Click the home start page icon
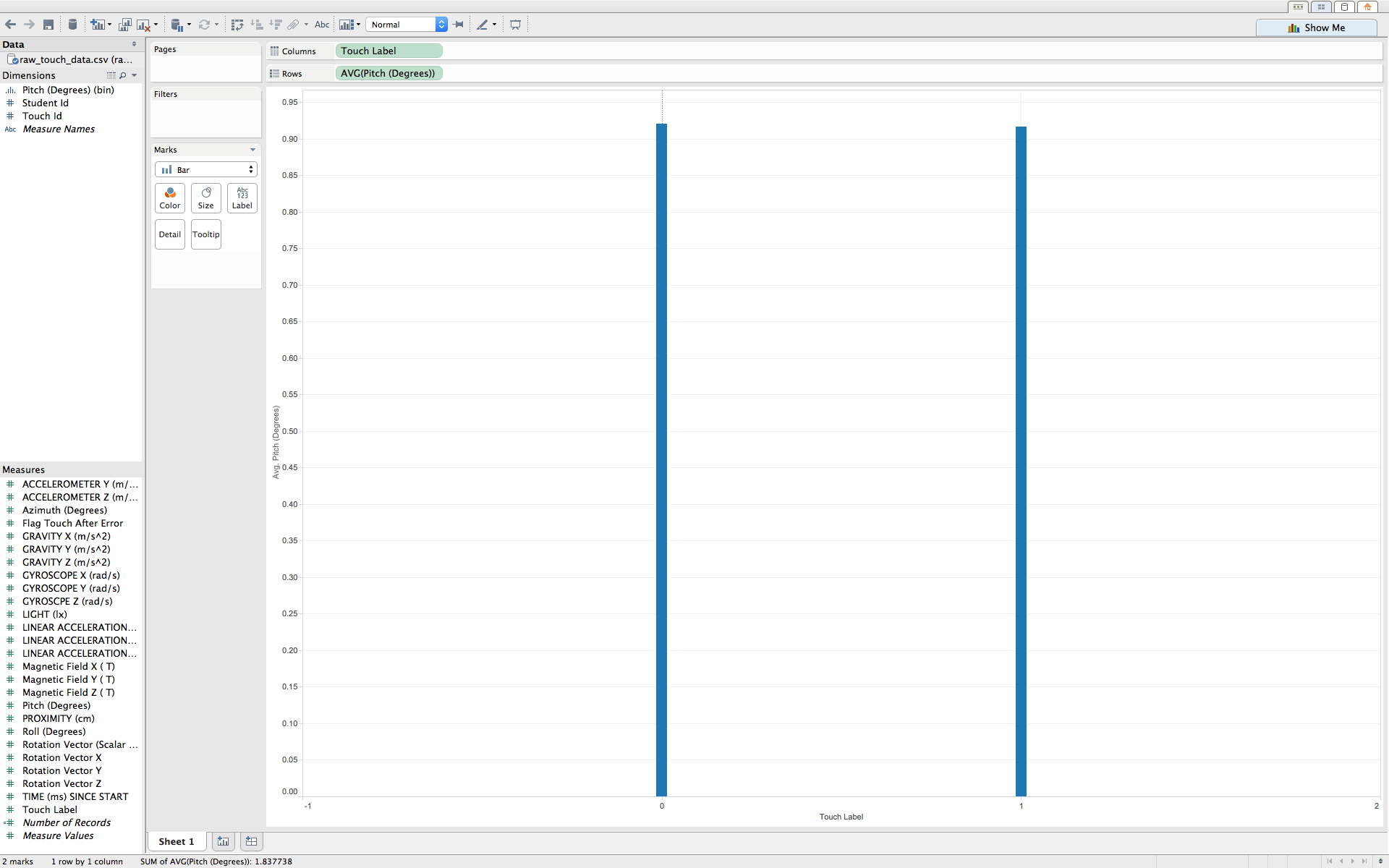 (x=1367, y=7)
